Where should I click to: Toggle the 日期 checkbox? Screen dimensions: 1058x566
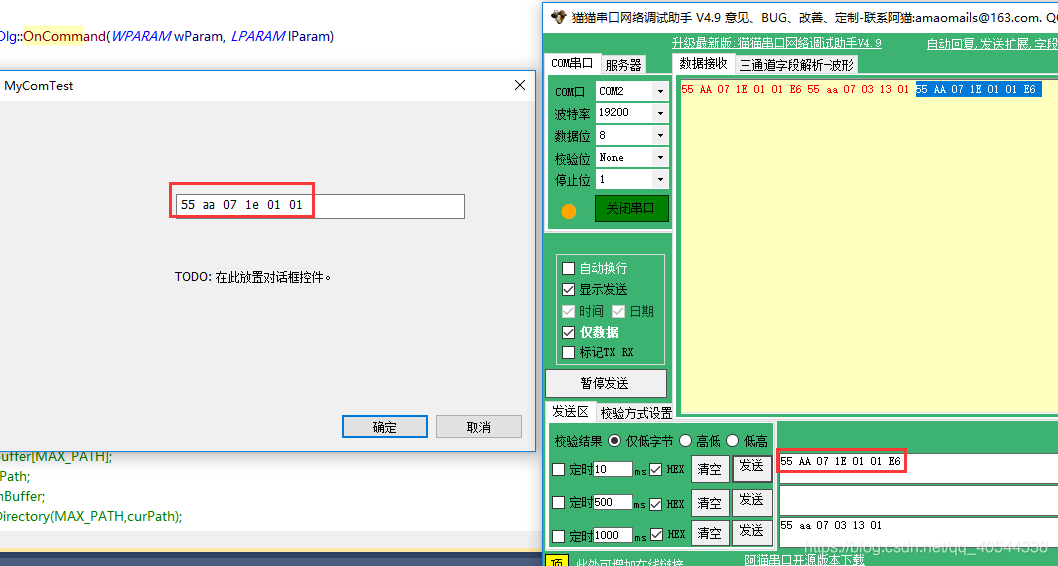point(618,311)
